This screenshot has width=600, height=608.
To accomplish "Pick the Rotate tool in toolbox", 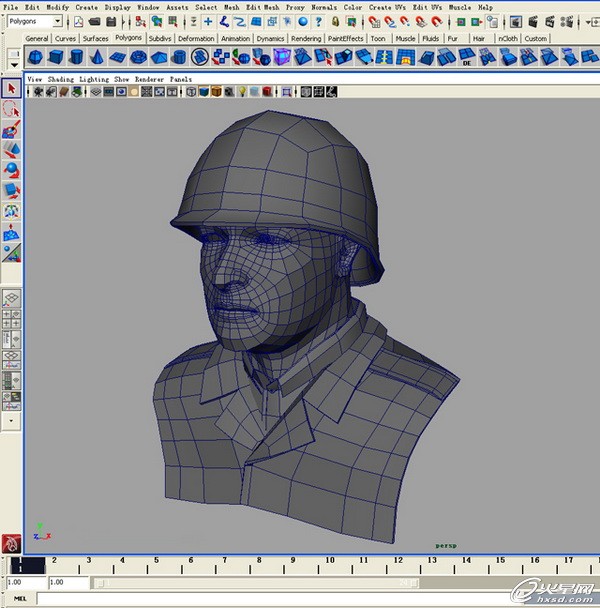I will tap(11, 170).
